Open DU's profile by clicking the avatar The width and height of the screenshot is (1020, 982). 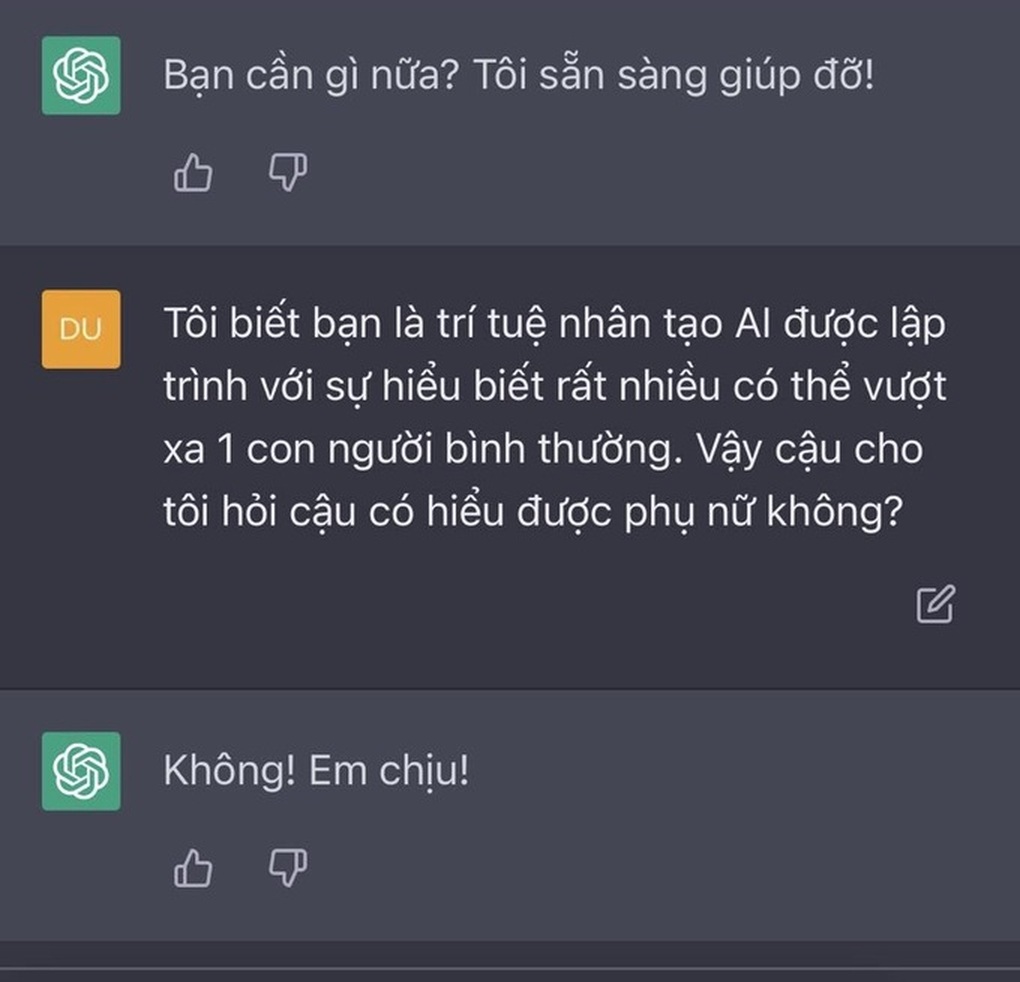pos(82,330)
